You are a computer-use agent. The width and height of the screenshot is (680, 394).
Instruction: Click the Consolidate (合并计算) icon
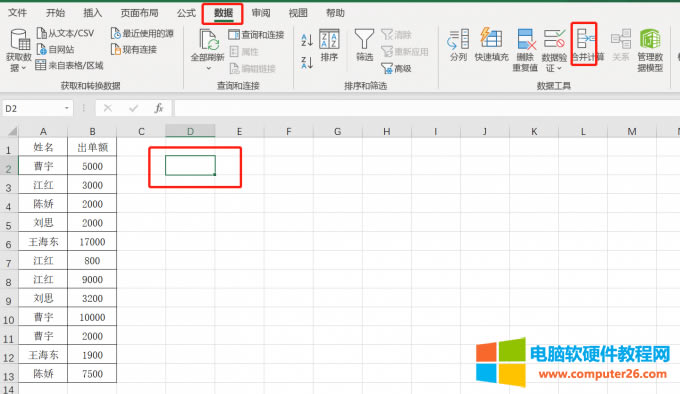pos(584,40)
